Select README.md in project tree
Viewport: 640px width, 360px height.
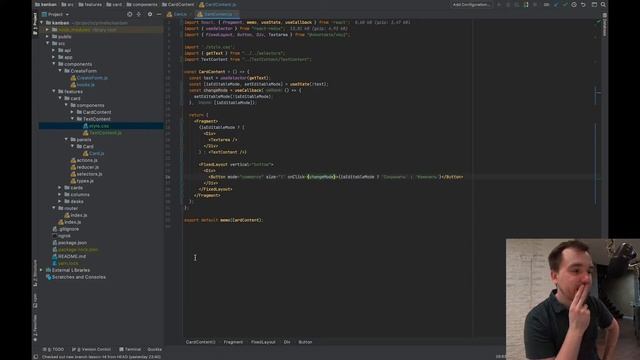[x=69, y=256]
